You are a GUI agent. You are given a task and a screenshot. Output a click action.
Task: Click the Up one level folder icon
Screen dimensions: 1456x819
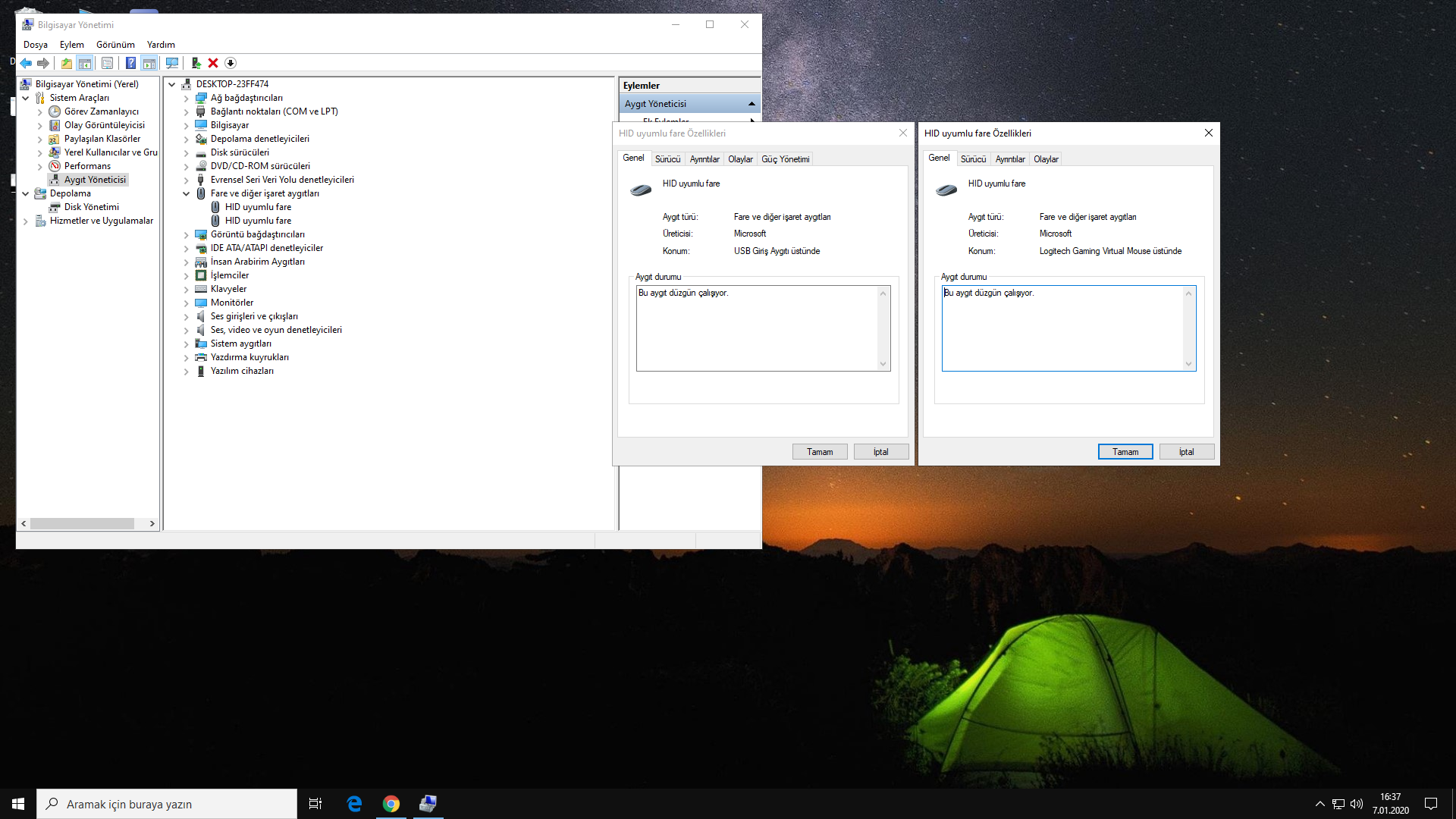tap(67, 63)
